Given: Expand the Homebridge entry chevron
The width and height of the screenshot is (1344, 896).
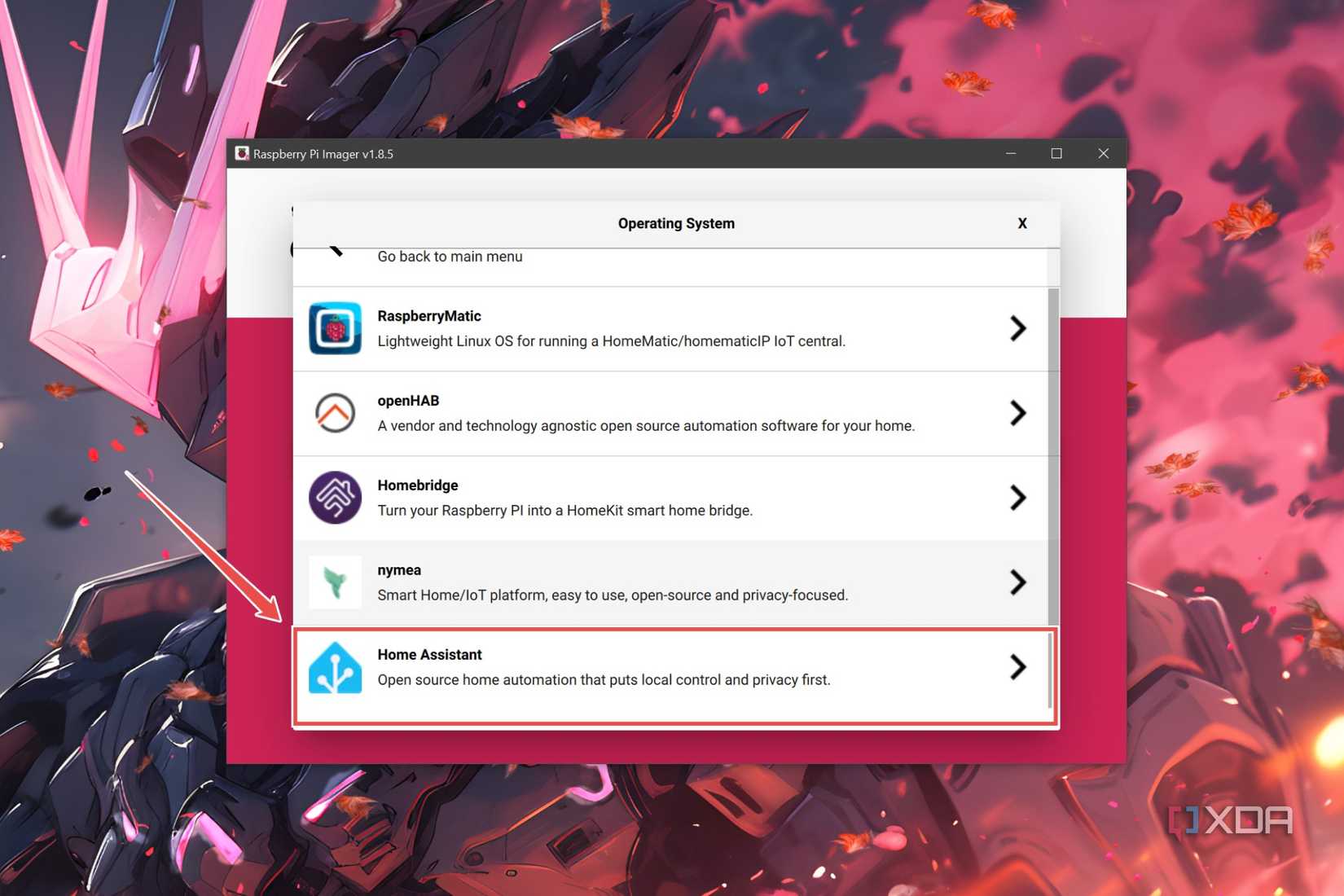Looking at the screenshot, I should [x=1017, y=498].
